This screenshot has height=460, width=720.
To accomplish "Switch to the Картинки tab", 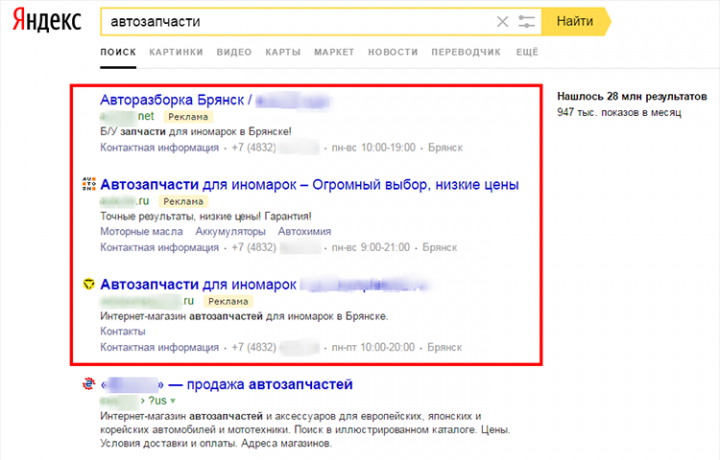I will click(x=176, y=52).
